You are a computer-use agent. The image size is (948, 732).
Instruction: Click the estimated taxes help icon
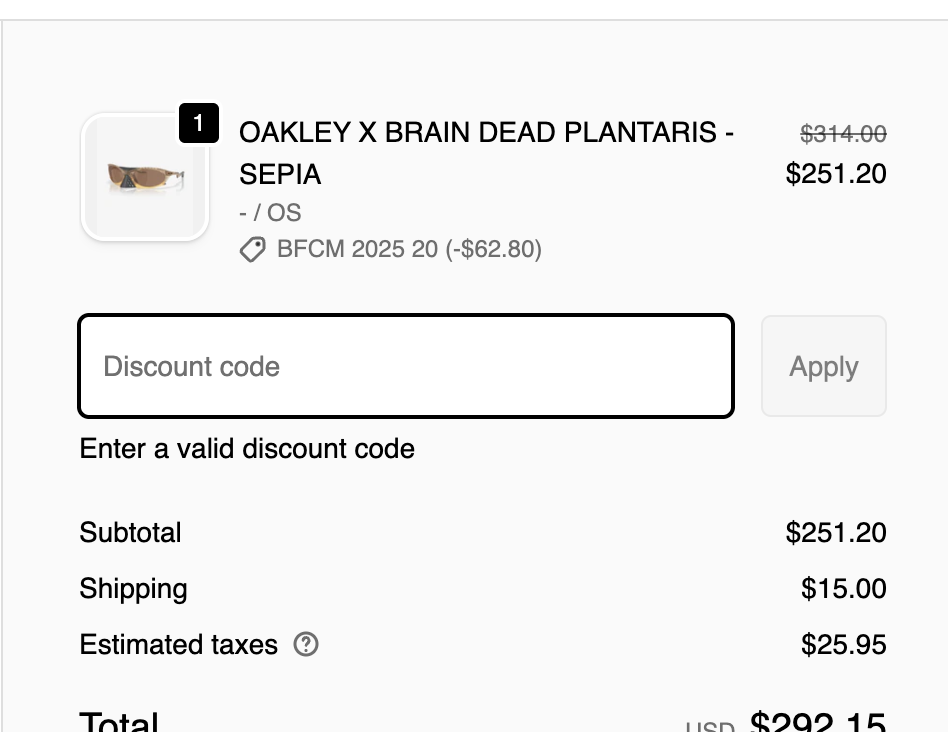306,645
